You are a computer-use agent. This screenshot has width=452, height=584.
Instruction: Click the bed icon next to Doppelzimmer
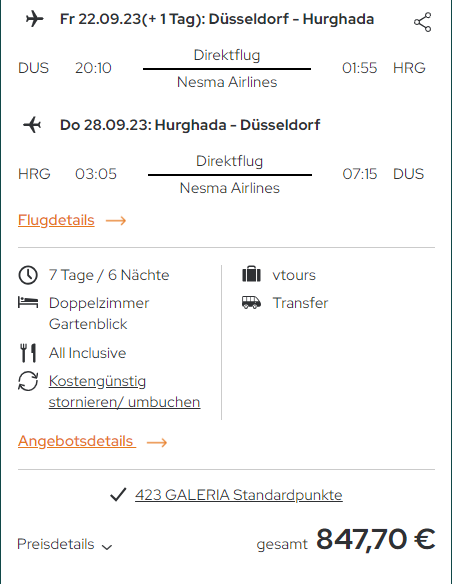(28, 303)
